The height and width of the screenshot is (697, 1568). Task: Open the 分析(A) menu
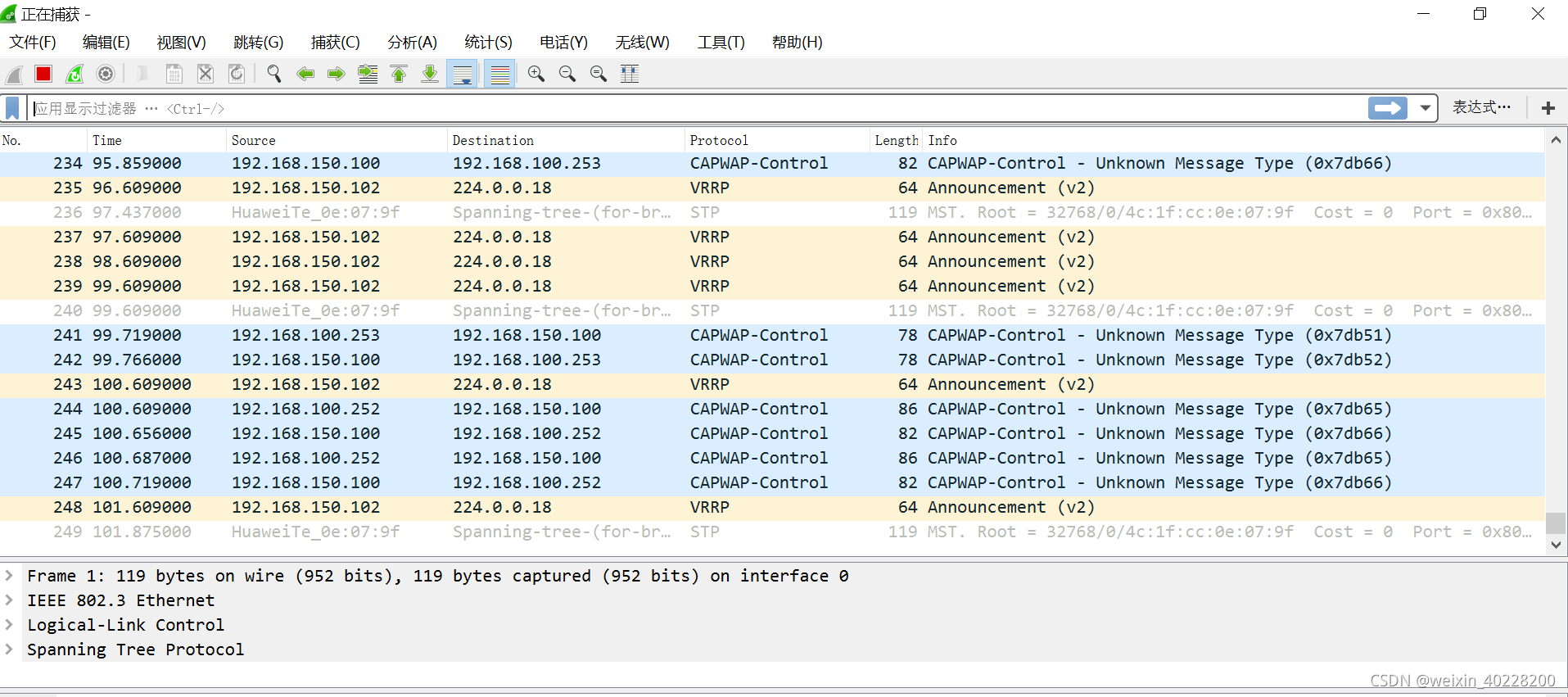(x=413, y=43)
